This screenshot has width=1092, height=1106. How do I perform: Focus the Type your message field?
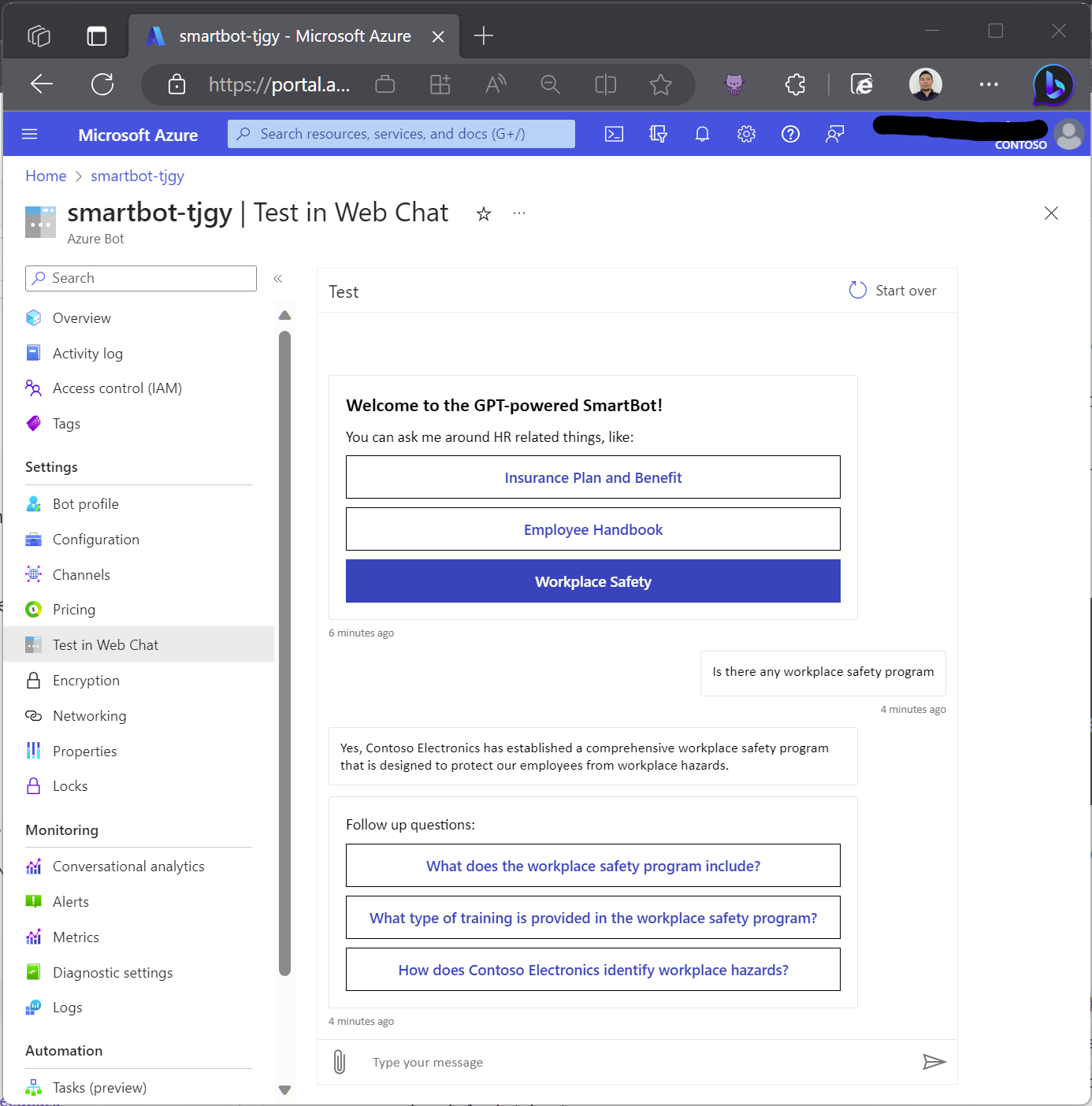tap(638, 1062)
